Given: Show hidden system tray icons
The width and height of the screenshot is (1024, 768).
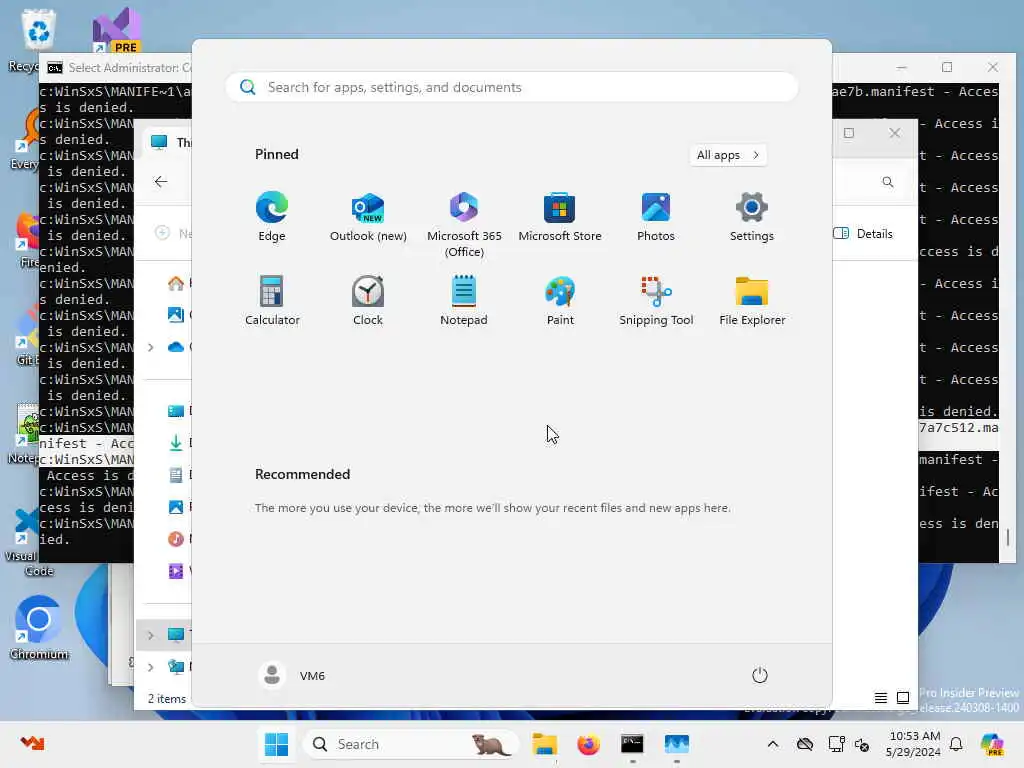Looking at the screenshot, I should tap(773, 744).
